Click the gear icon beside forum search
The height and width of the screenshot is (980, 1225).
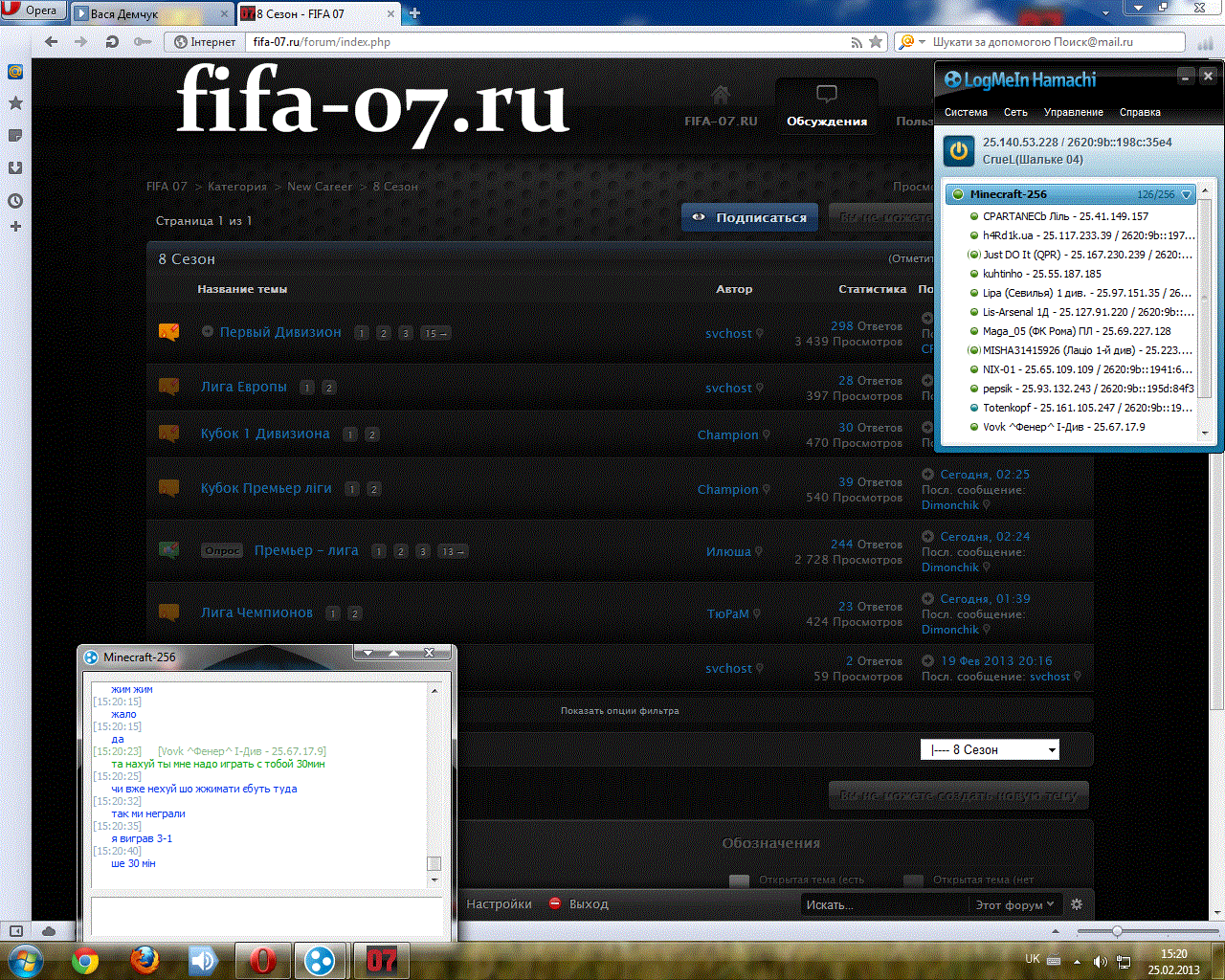(1077, 904)
